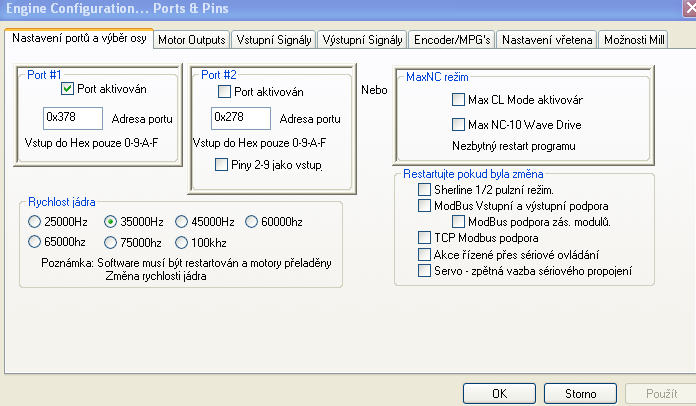Screen dimensions: 696x406
Task: Set kernel speed to 100khz
Action: coord(181,241)
